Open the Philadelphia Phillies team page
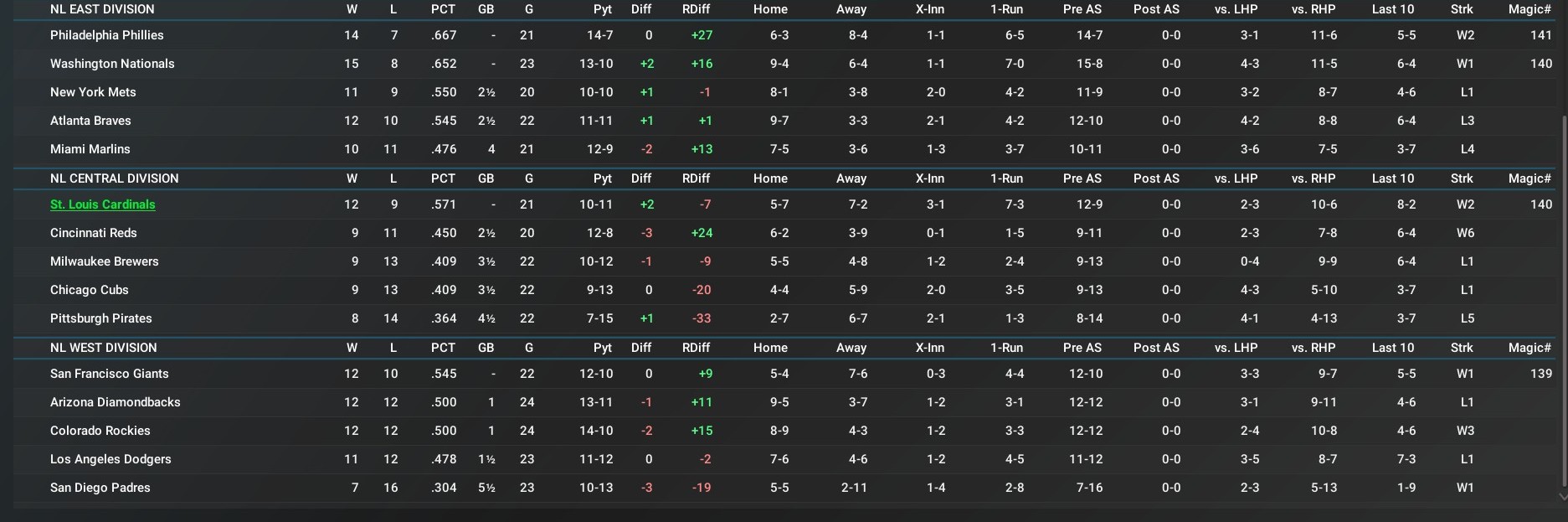 (x=106, y=35)
